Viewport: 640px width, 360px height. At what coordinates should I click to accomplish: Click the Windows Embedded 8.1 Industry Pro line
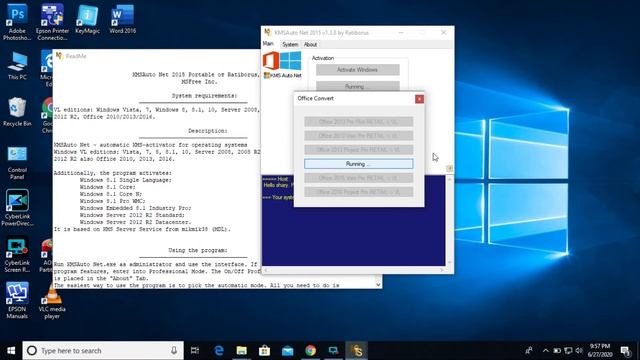click(x=135, y=208)
